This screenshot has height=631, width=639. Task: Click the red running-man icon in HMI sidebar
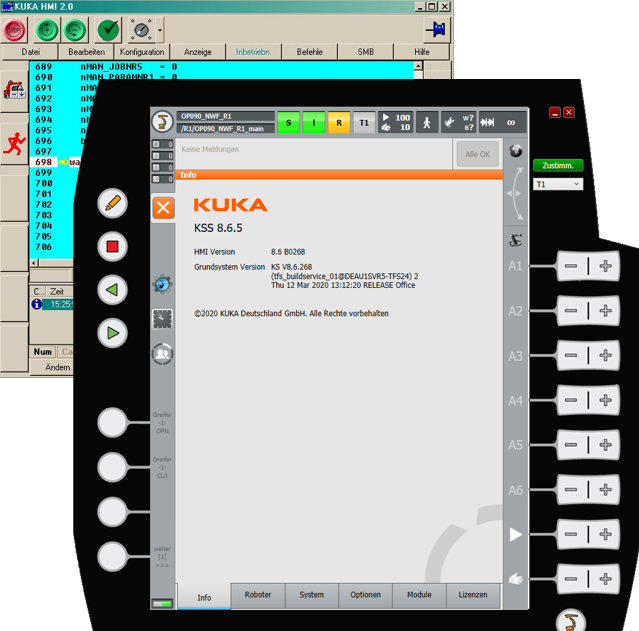click(14, 143)
